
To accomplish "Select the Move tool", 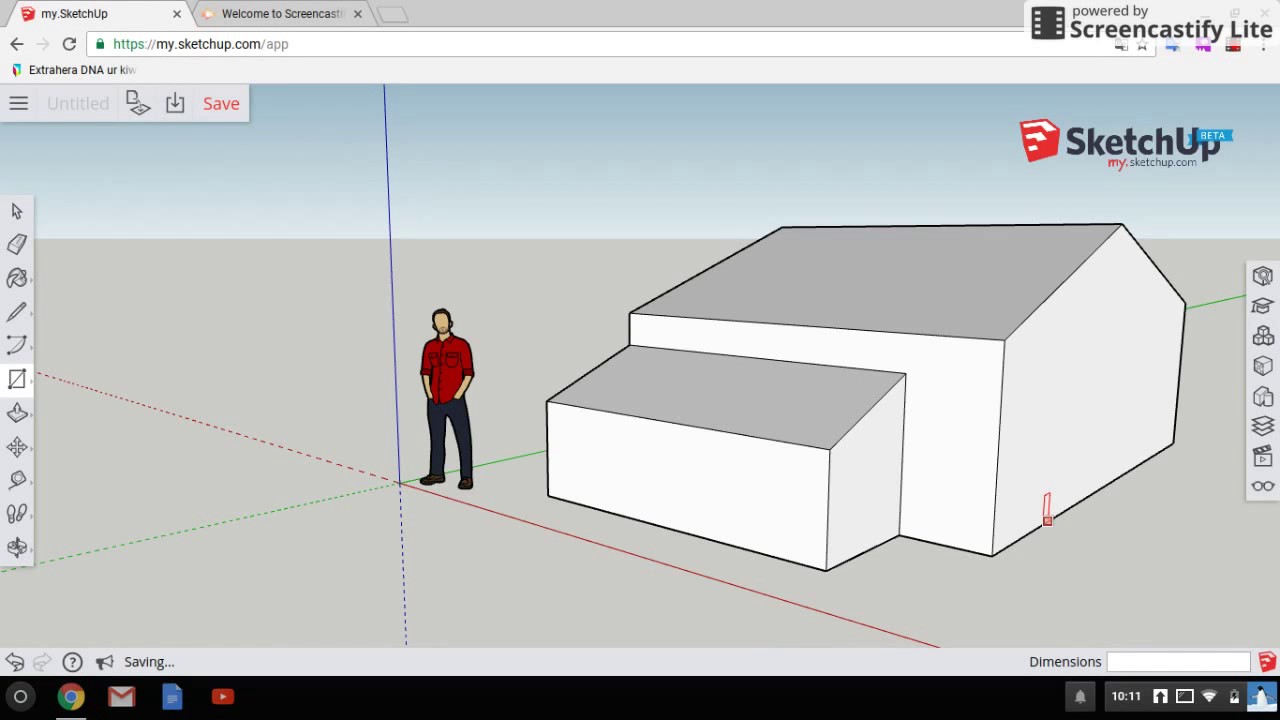I will click(17, 447).
